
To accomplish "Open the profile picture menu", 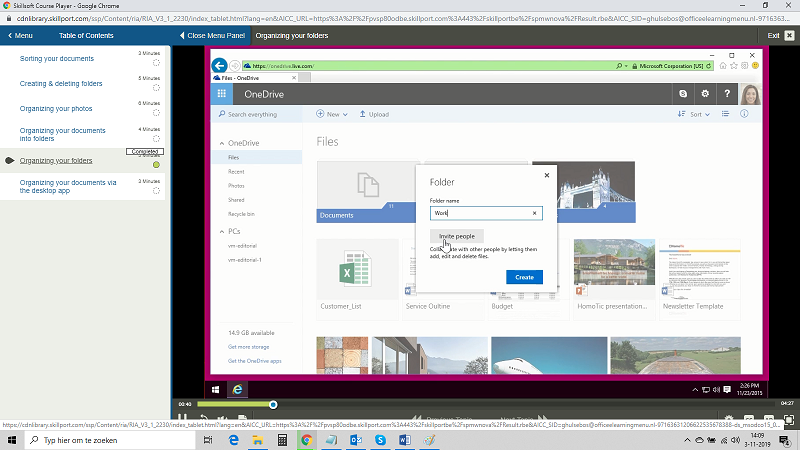I will [751, 94].
